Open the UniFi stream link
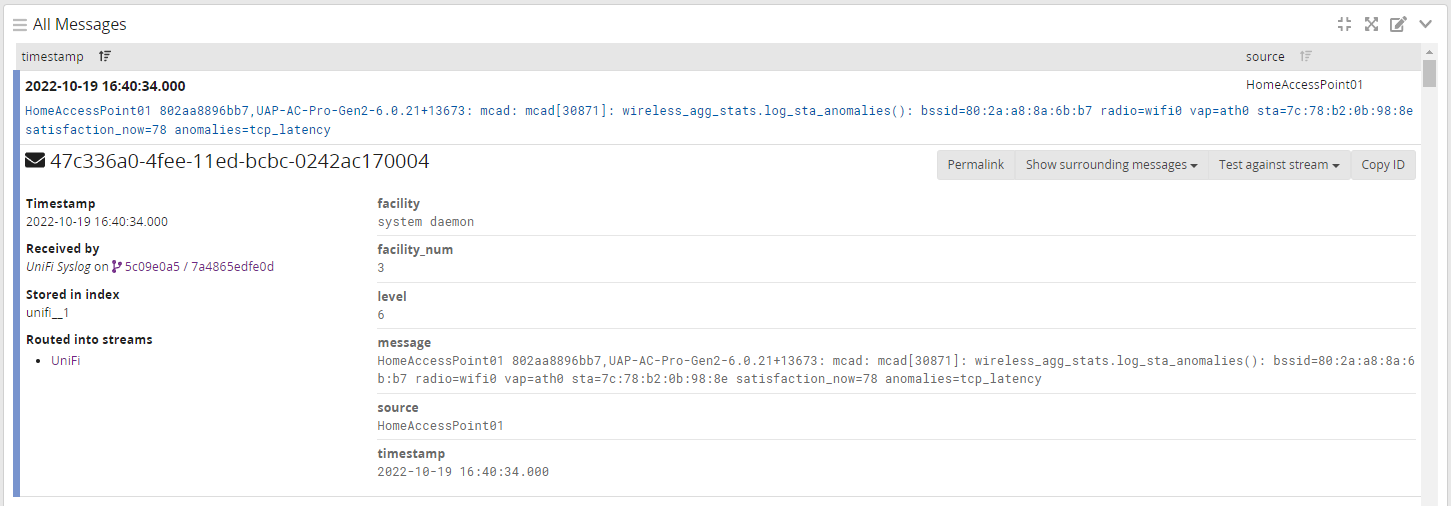This screenshot has height=506, width=1451. (65, 360)
